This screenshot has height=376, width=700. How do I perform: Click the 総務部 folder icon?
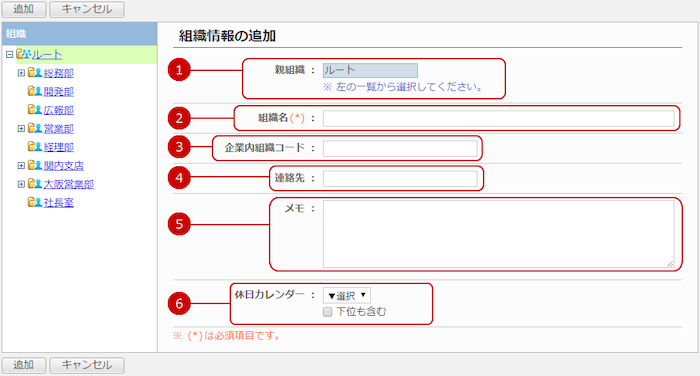coord(35,73)
